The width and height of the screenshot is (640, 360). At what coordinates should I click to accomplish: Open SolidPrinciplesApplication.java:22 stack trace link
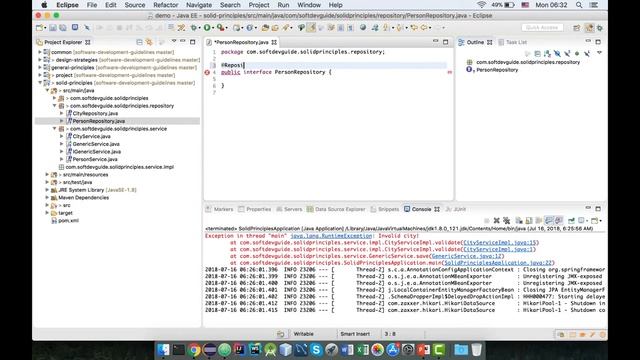[x=498, y=263]
